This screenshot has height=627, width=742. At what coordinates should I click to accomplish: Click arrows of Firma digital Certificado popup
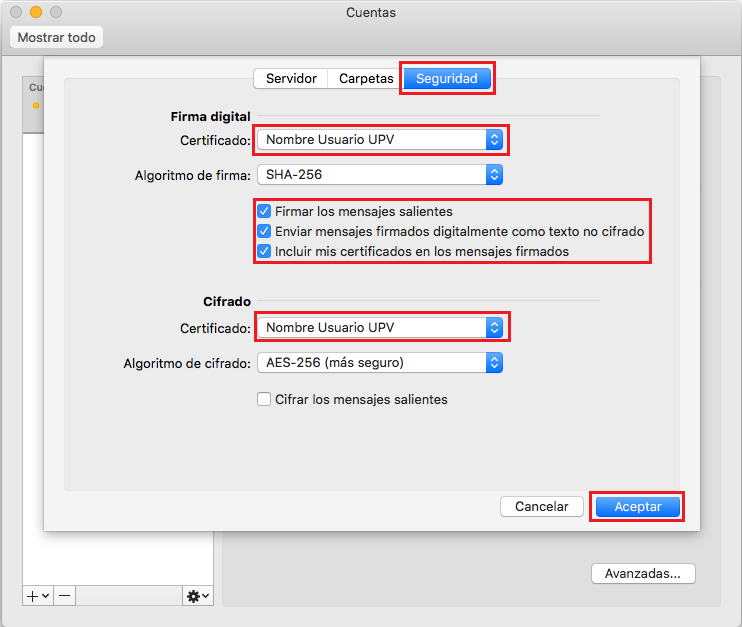coord(494,140)
